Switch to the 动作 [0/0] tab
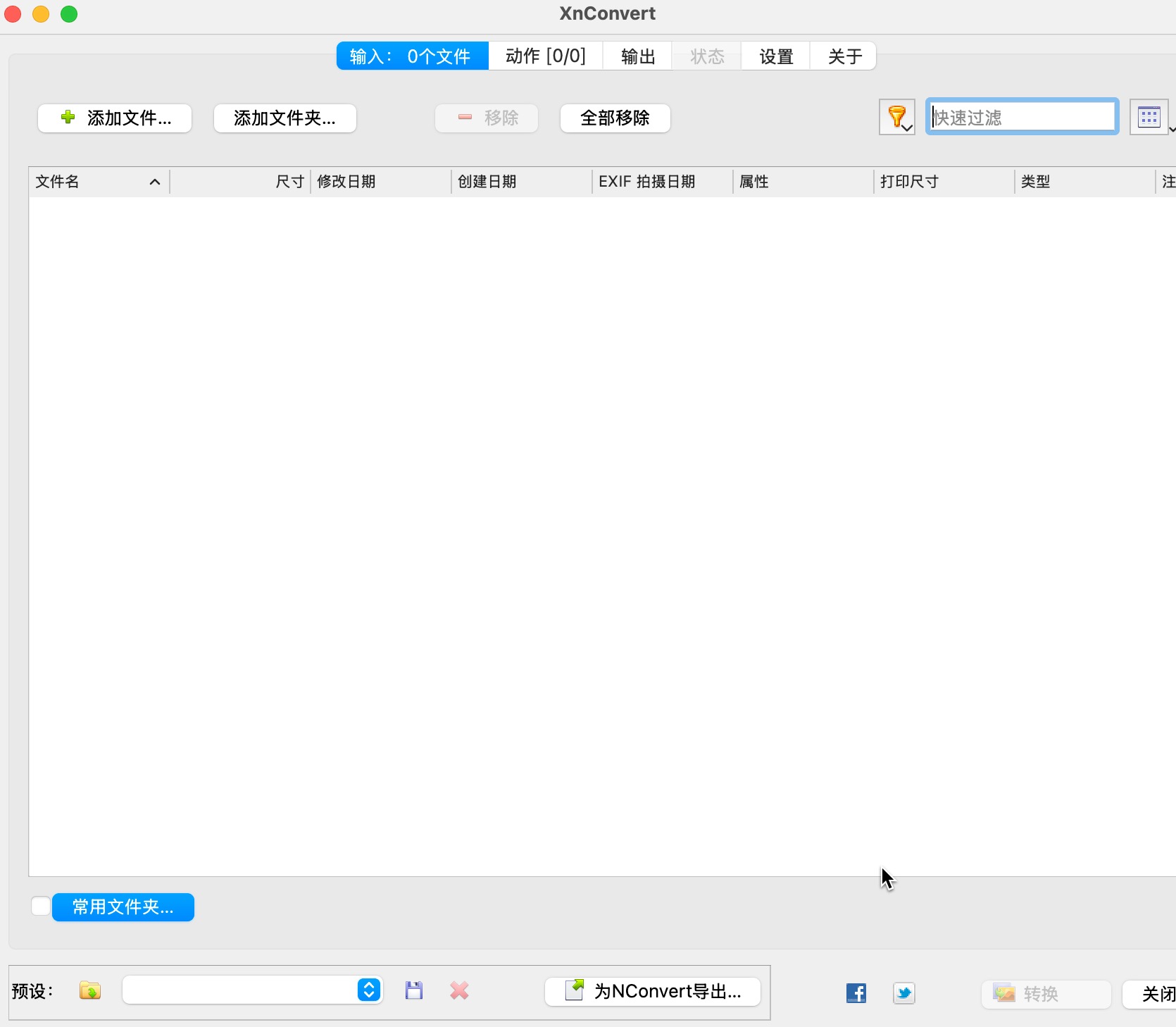 (x=546, y=56)
